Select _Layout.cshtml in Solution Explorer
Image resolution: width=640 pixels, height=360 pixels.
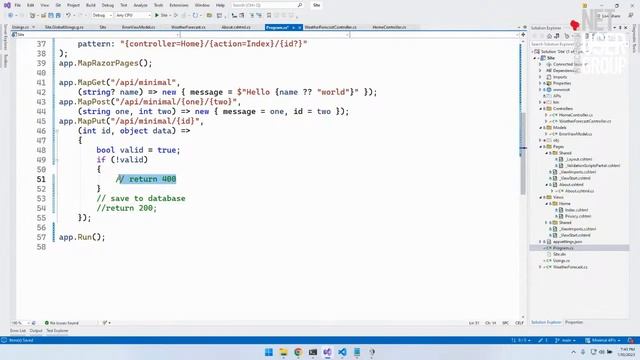(579, 159)
